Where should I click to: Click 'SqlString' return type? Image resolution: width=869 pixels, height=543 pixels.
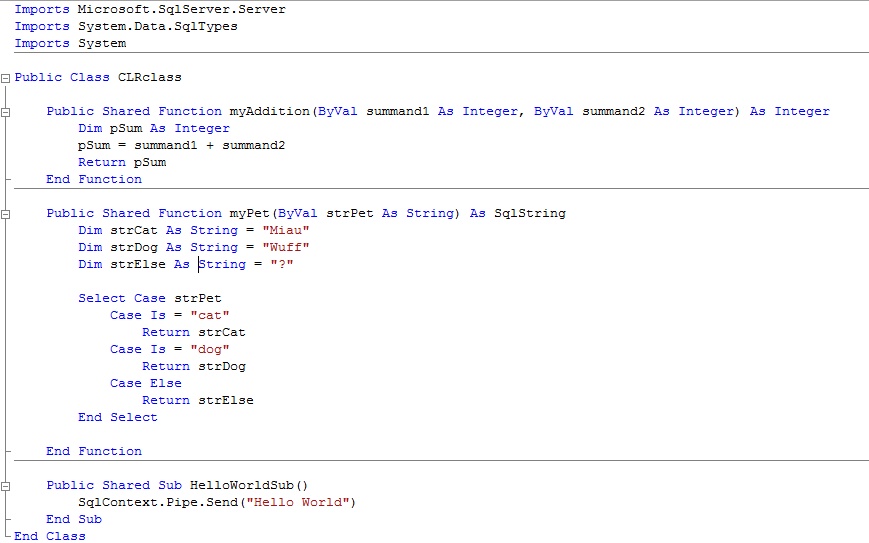click(530, 213)
